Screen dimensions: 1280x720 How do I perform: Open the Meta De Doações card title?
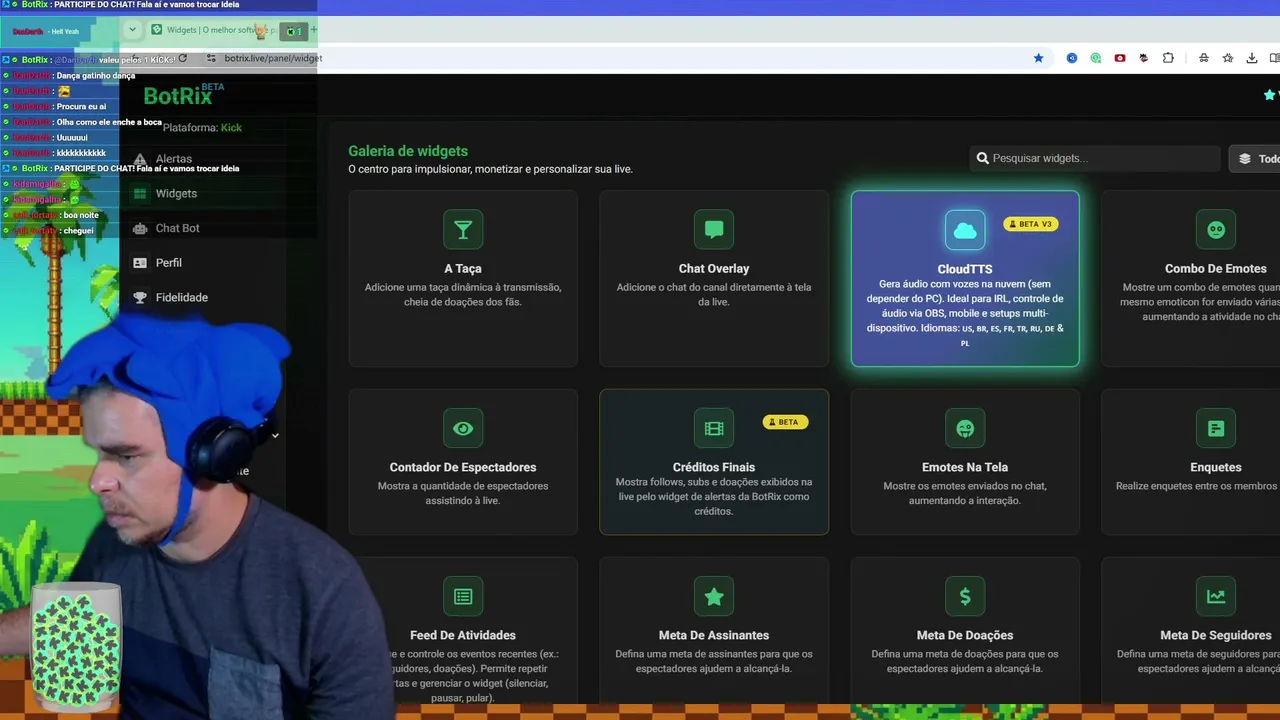pyautogui.click(x=965, y=635)
